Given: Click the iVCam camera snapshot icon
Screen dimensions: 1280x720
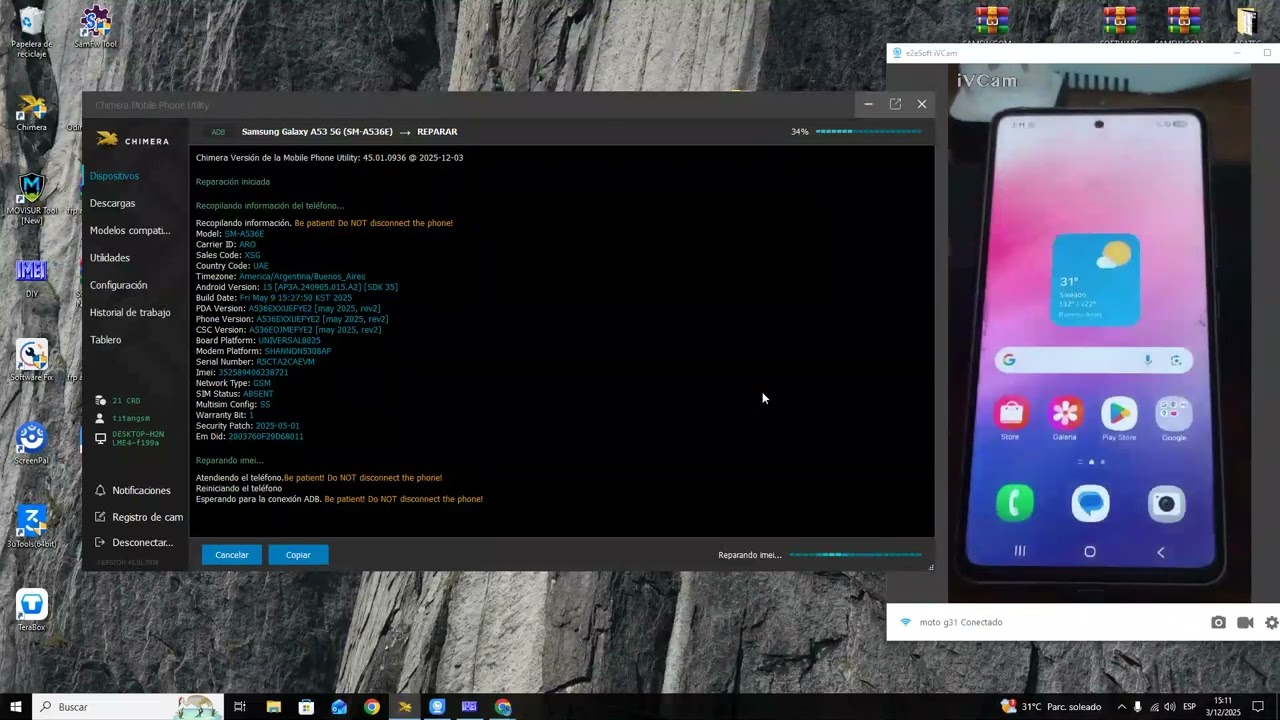Looking at the screenshot, I should tap(1218, 622).
